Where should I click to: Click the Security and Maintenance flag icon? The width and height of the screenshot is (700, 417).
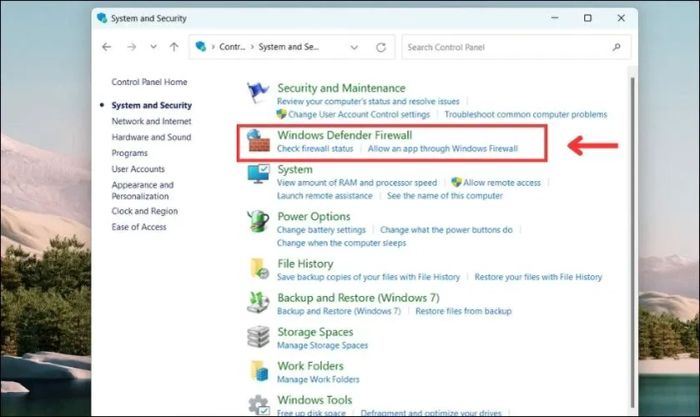258,92
